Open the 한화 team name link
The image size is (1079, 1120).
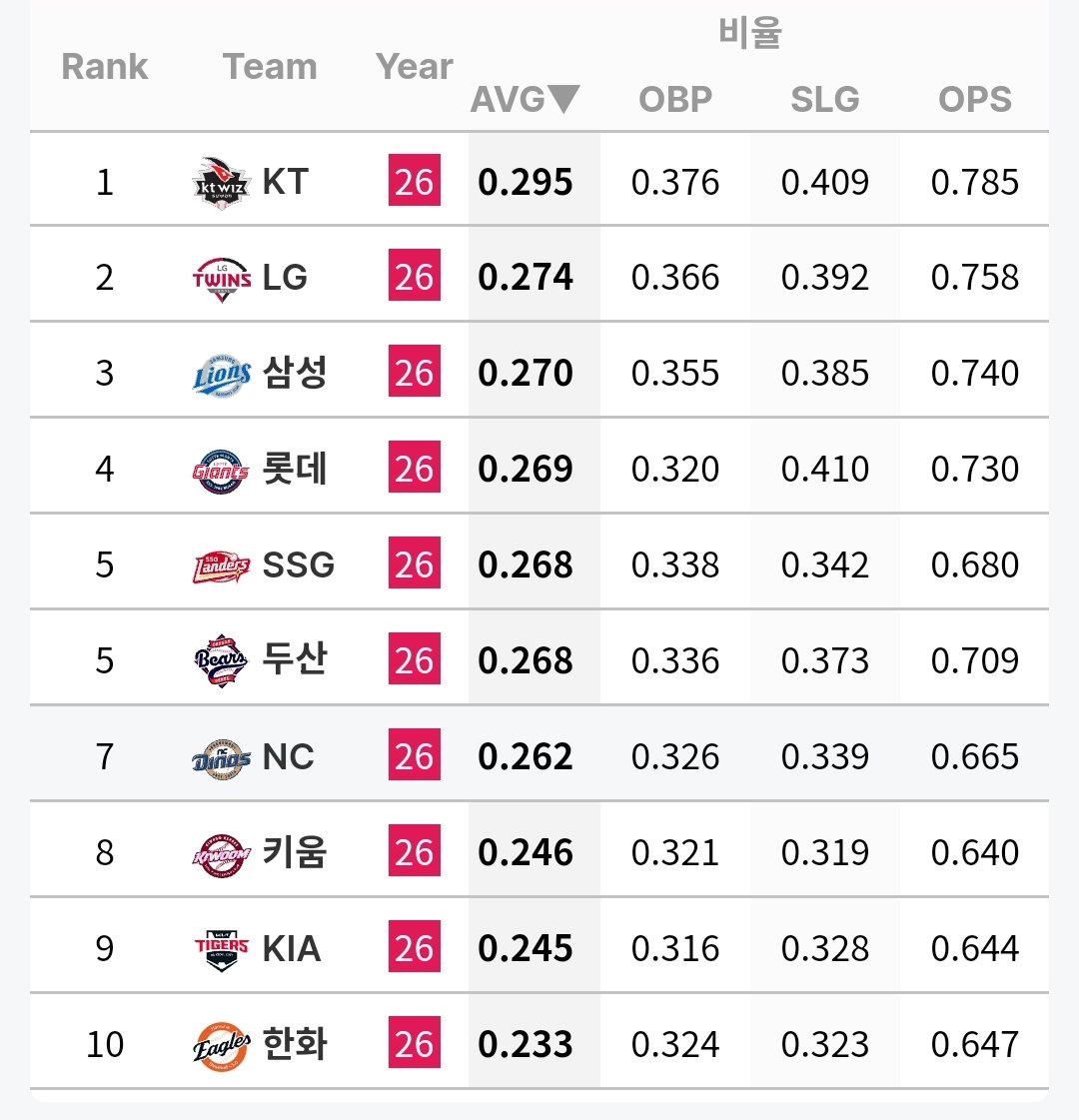click(294, 1044)
